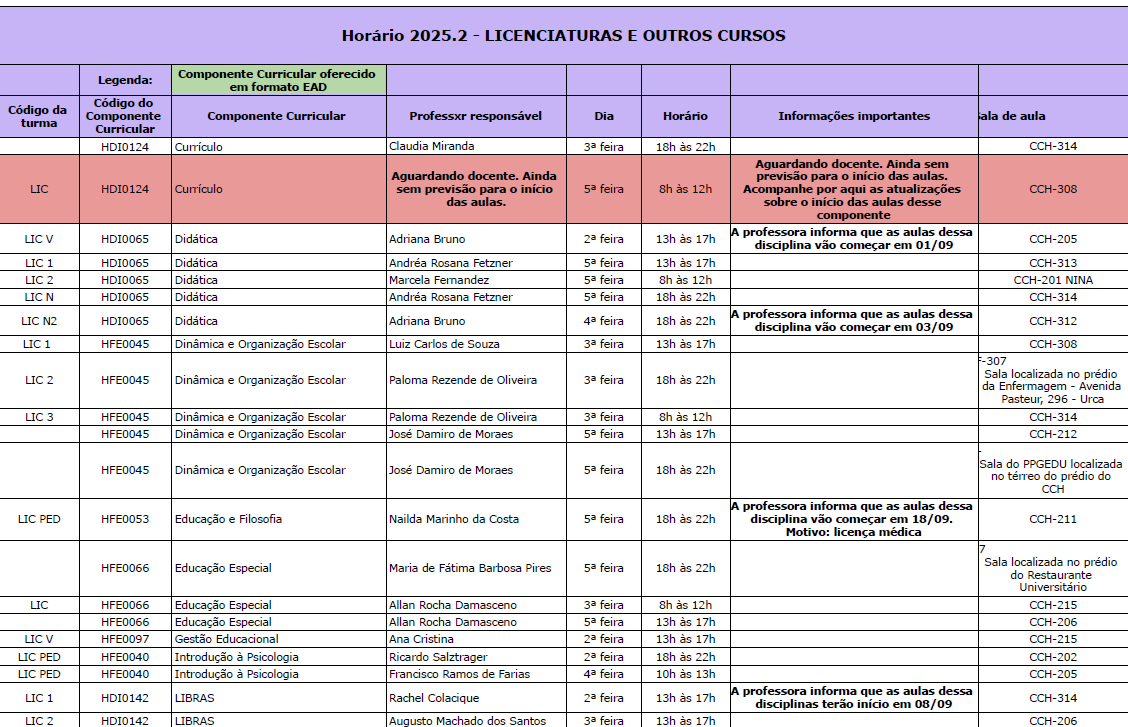Click the Educação e Filosofia component cell
The image size is (1128, 727).
(228, 519)
